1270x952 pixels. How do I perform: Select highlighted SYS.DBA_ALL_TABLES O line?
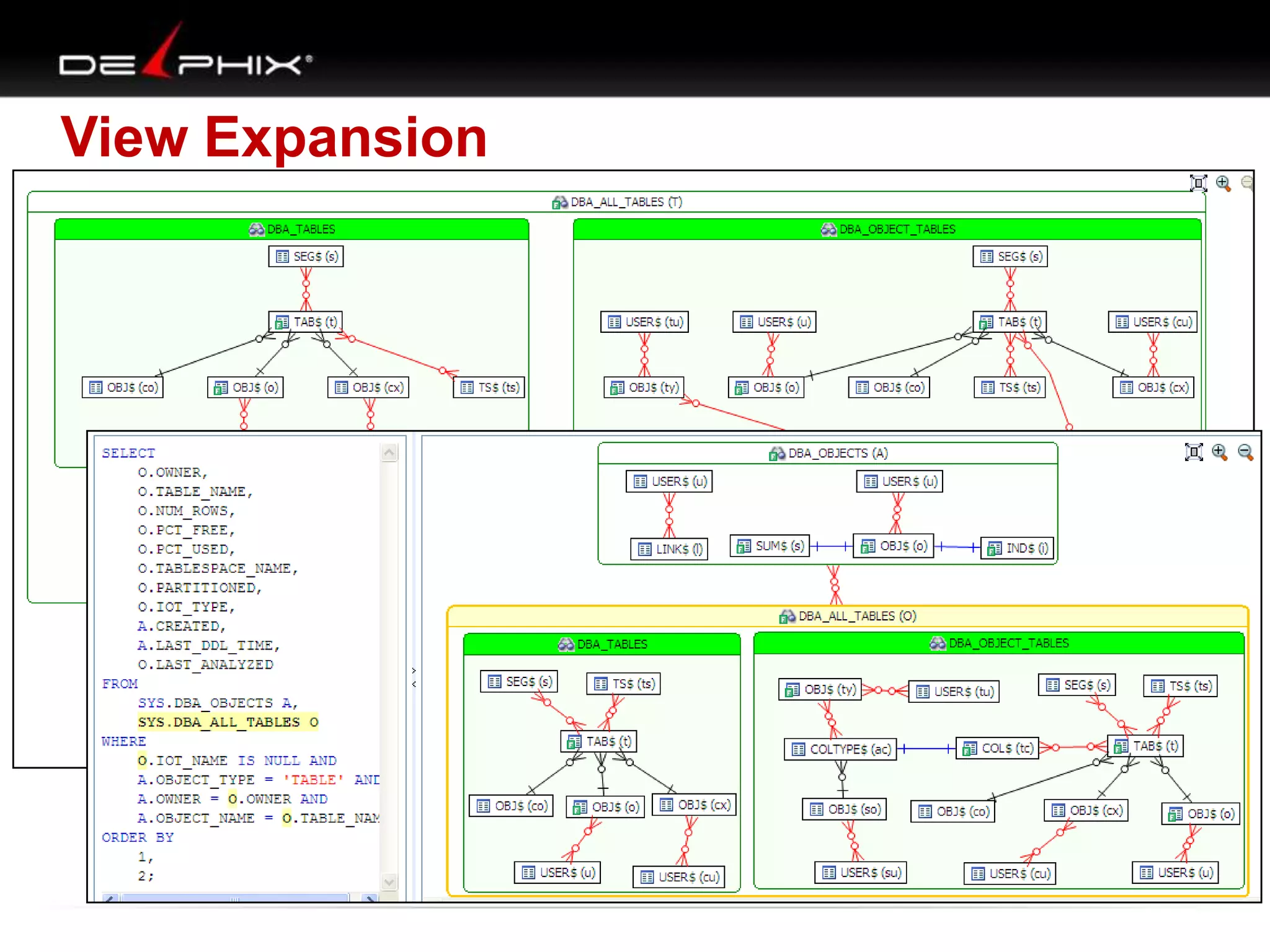(228, 722)
